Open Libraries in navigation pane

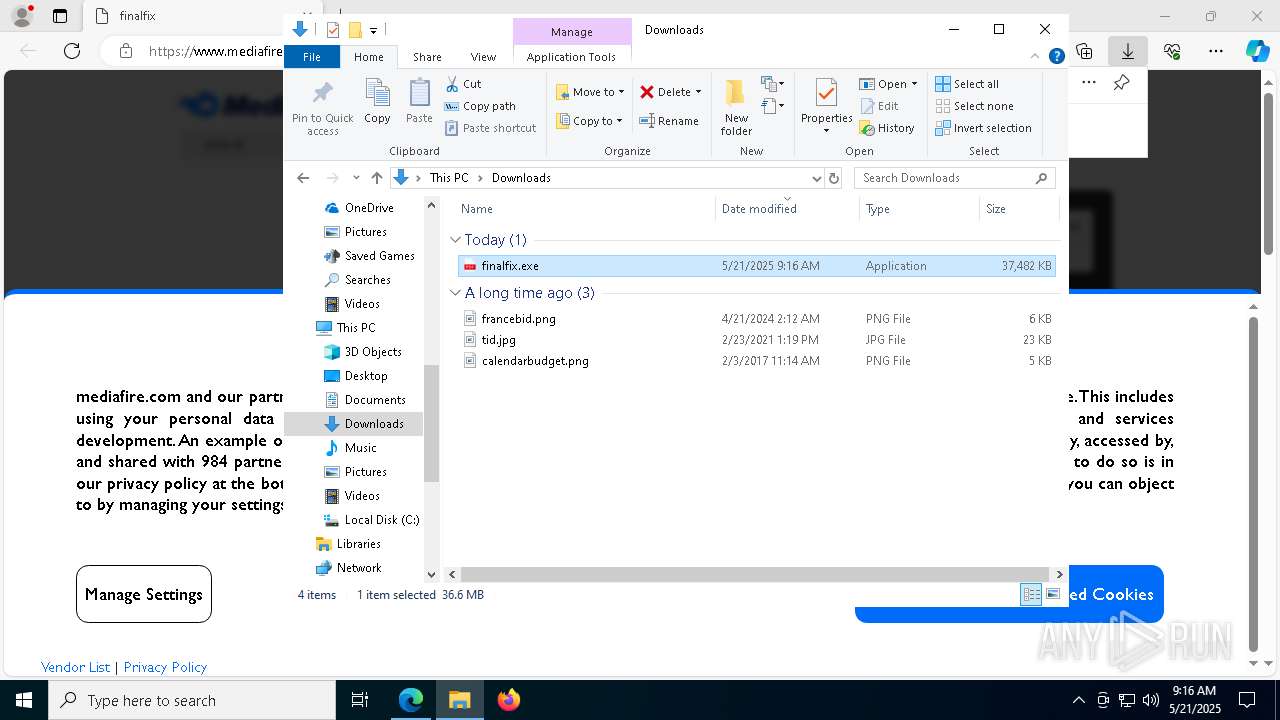click(x=348, y=544)
